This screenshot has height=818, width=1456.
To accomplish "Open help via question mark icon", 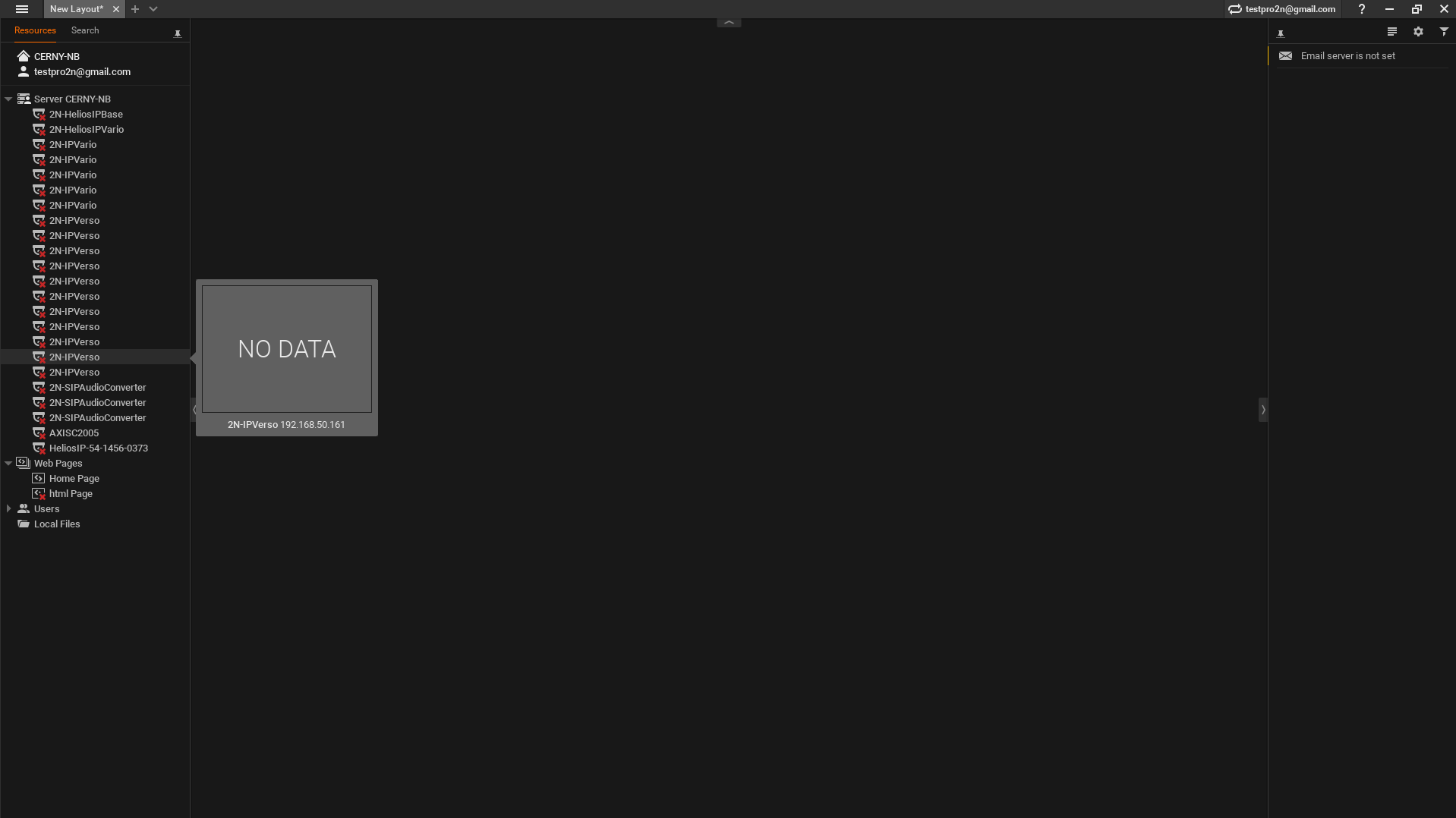I will (x=1362, y=9).
